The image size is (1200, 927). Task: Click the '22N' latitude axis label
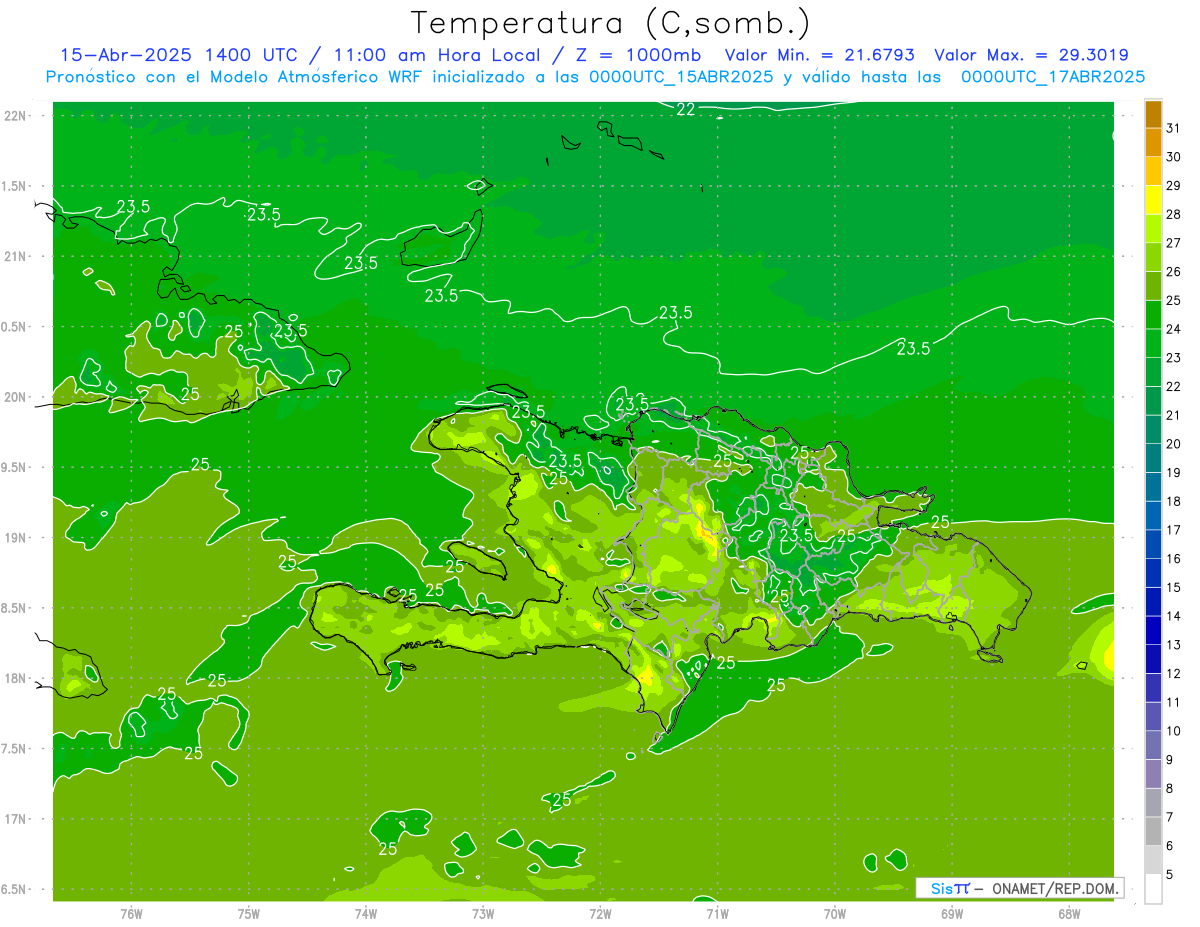pyautogui.click(x=15, y=116)
